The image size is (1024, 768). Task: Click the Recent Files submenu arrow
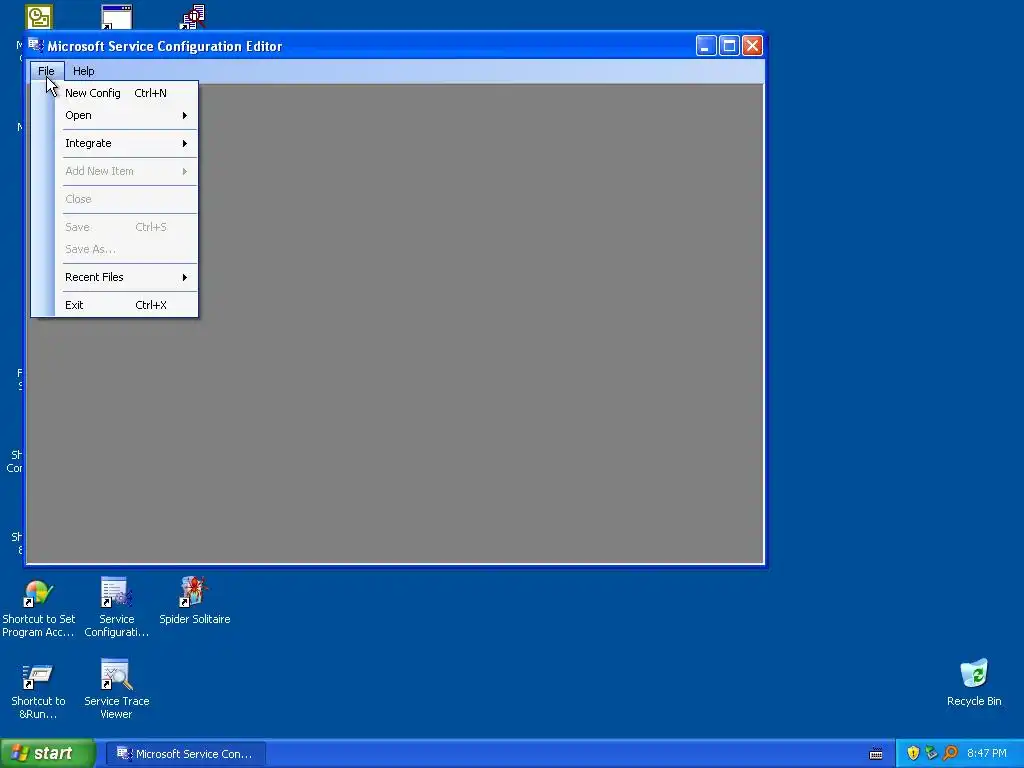pos(185,278)
